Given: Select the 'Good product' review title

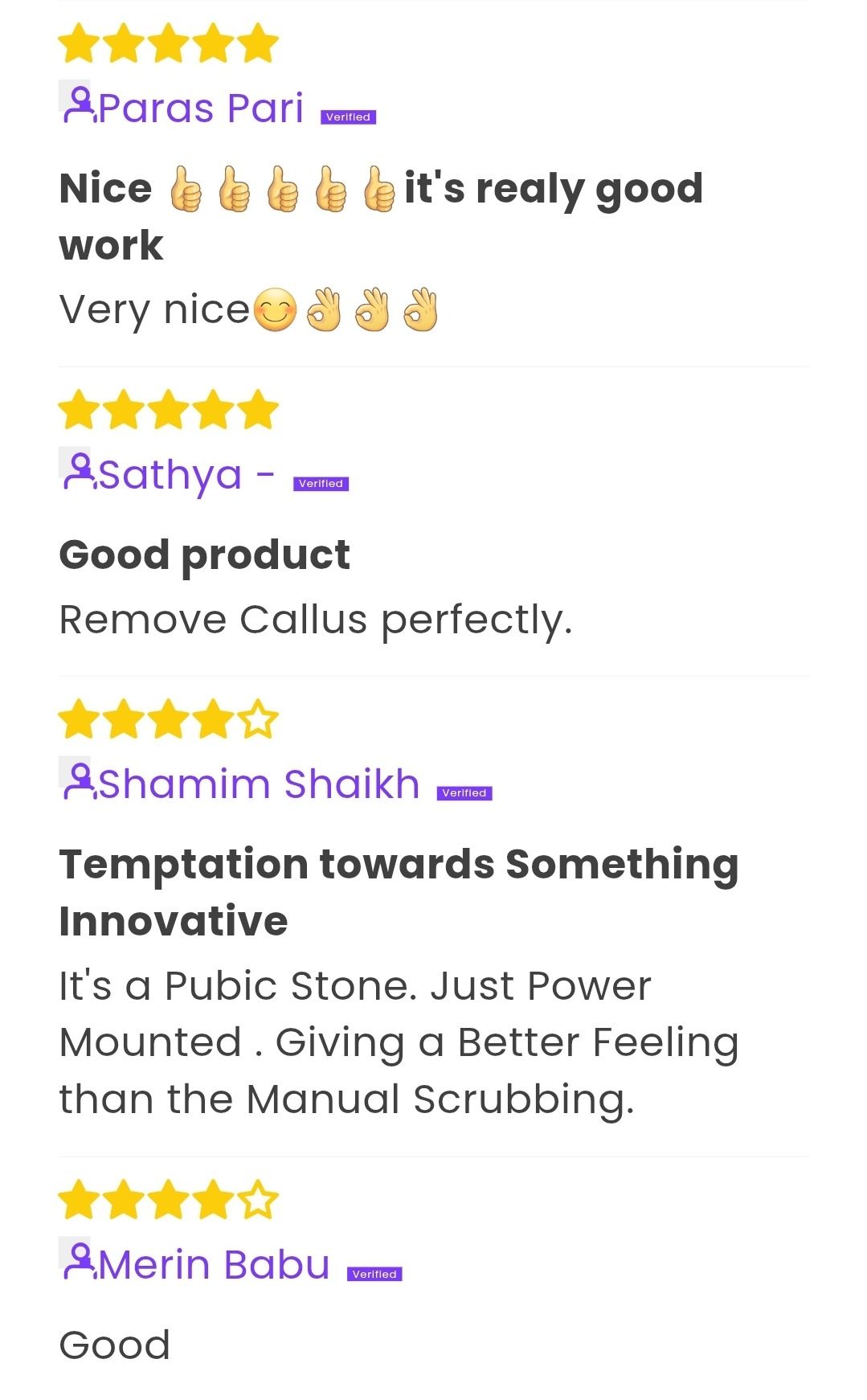Looking at the screenshot, I should pos(205,556).
